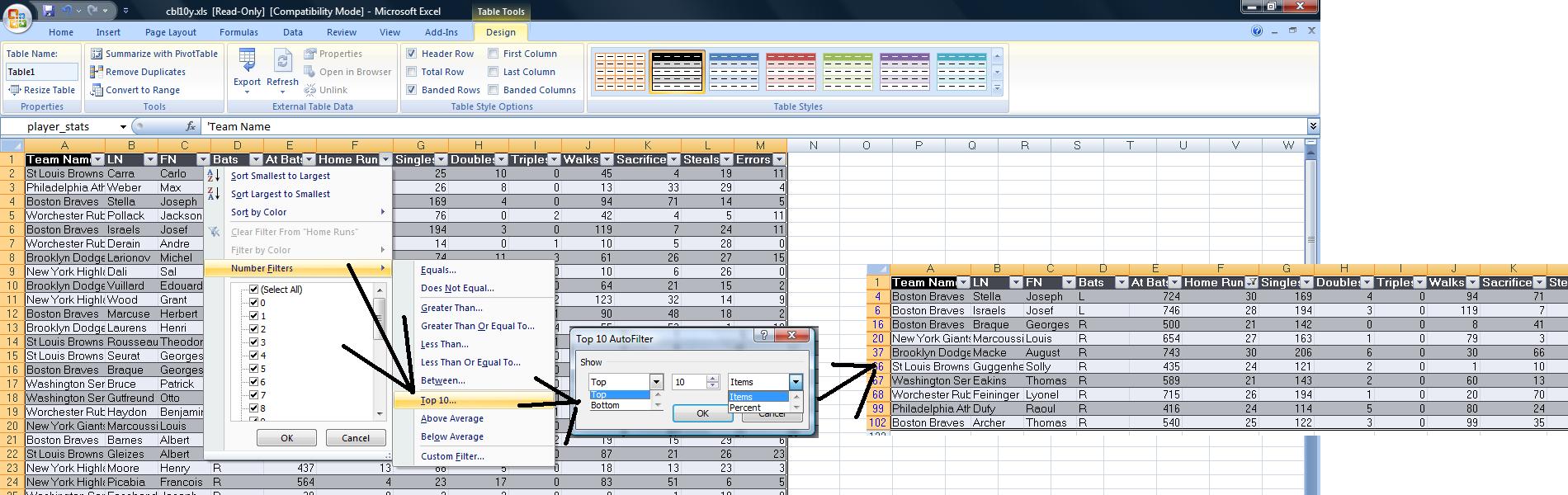The width and height of the screenshot is (1568, 495).
Task: Click the Top 10 AutoFilter help icon
Action: click(764, 336)
